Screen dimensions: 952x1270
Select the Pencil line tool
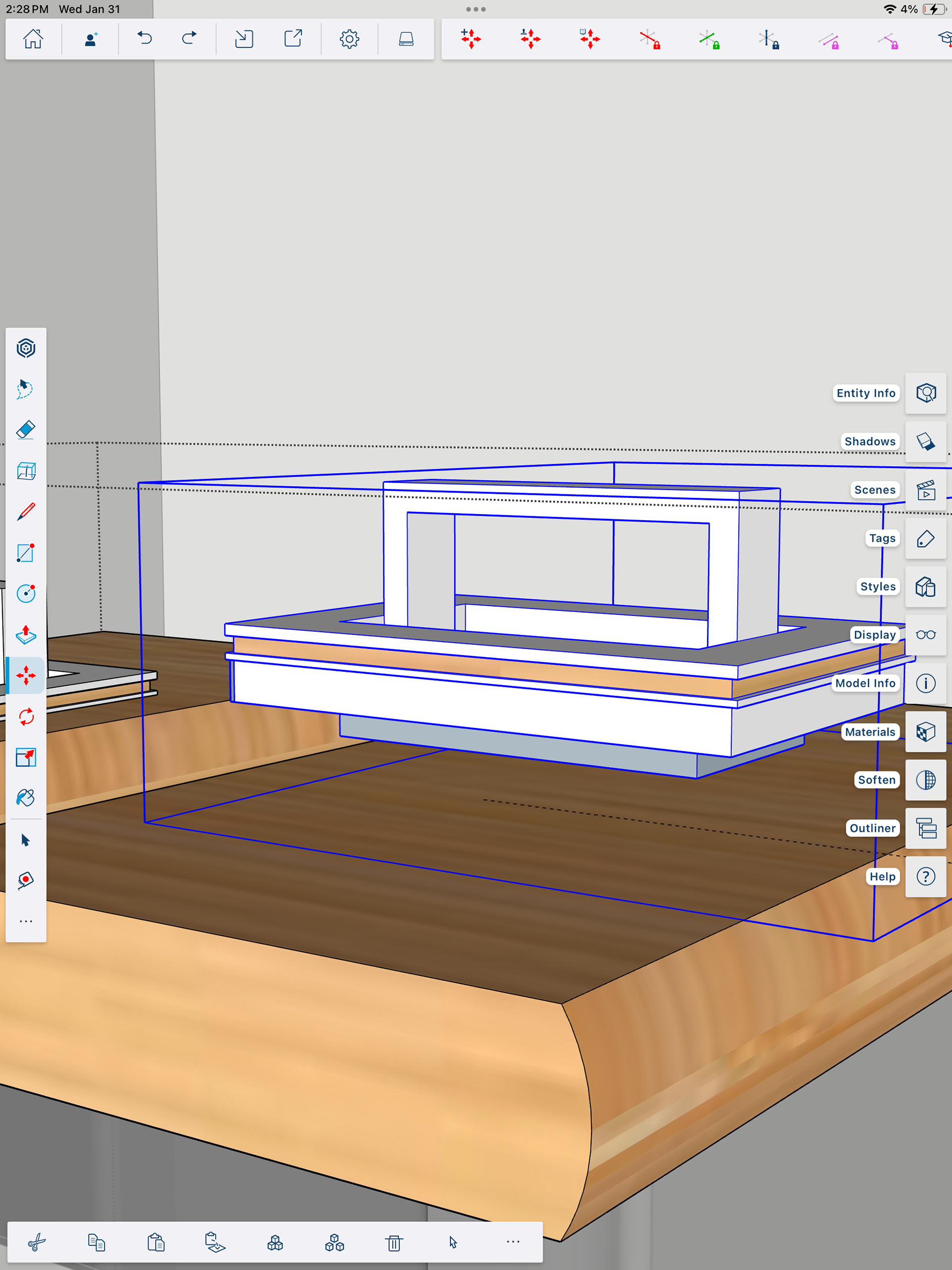[x=26, y=512]
